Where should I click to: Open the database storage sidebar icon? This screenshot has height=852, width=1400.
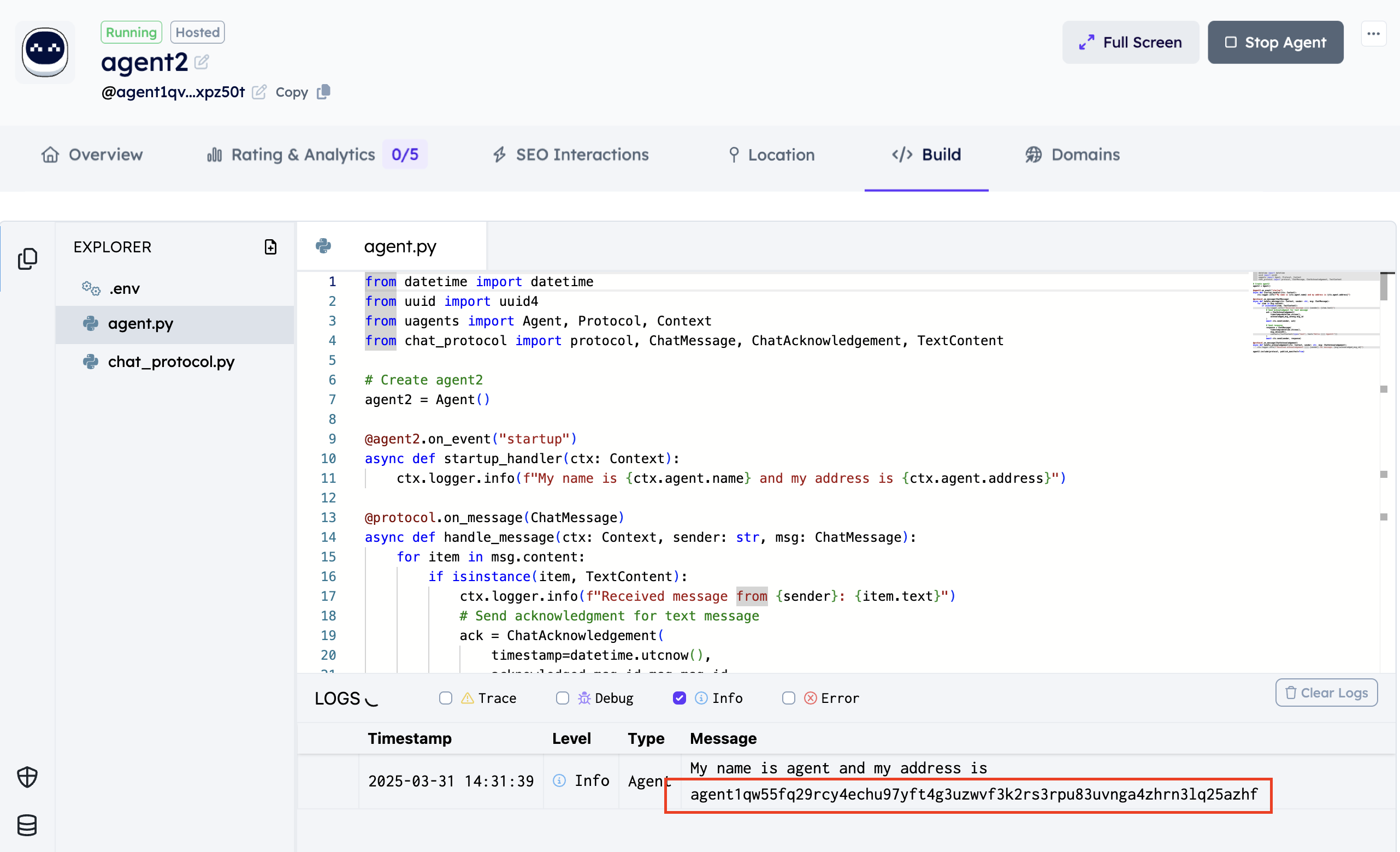27,825
